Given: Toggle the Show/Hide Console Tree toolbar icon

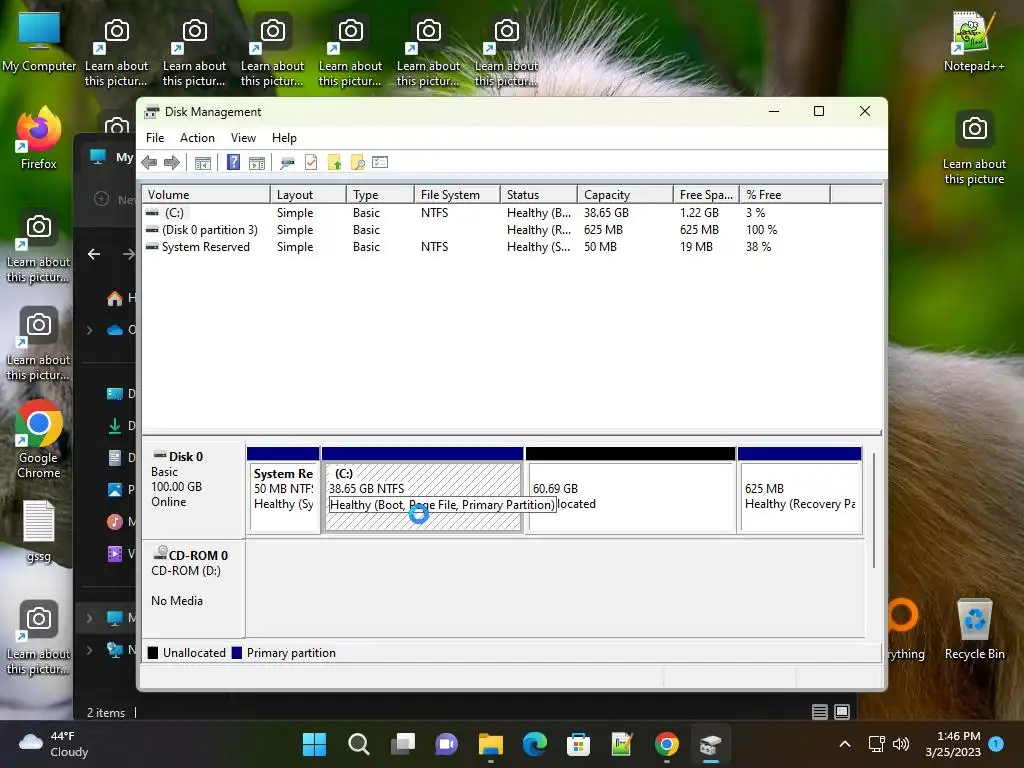Looking at the screenshot, I should (x=202, y=163).
